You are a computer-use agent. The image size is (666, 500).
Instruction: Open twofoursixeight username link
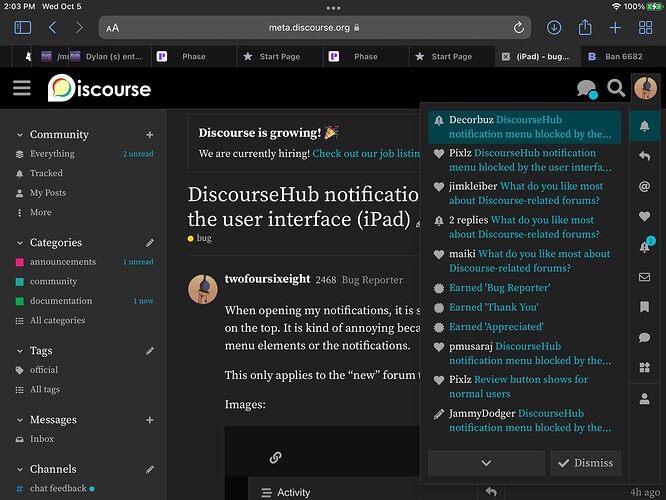[267, 279]
